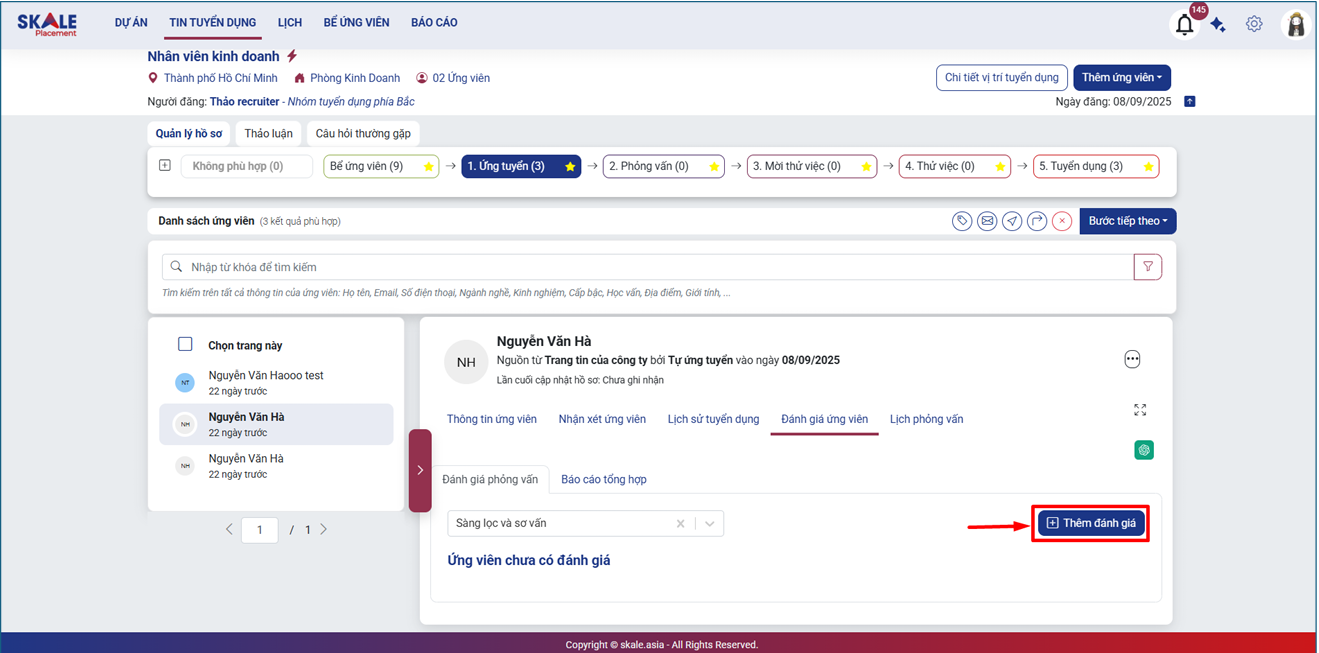The image size is (1319, 653).
Task: Open the 'Bước tiếp theo' dropdown
Action: [1127, 221]
